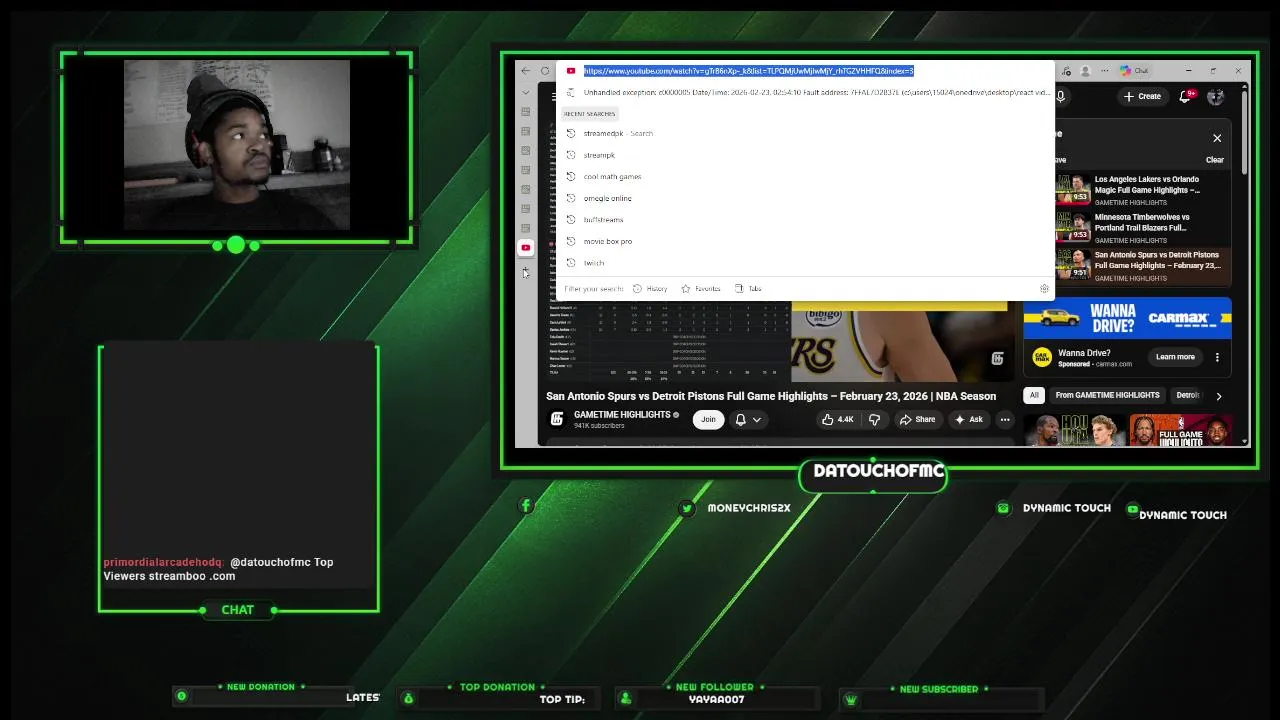Open the Copilot Chat button
Viewport: 1280px width, 720px height.
click(x=1135, y=71)
